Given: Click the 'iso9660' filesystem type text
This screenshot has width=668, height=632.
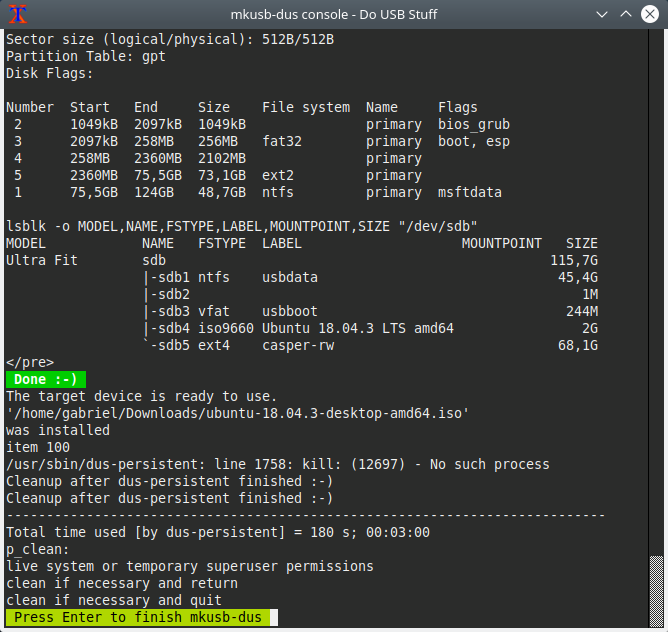Looking at the screenshot, I should (226, 328).
